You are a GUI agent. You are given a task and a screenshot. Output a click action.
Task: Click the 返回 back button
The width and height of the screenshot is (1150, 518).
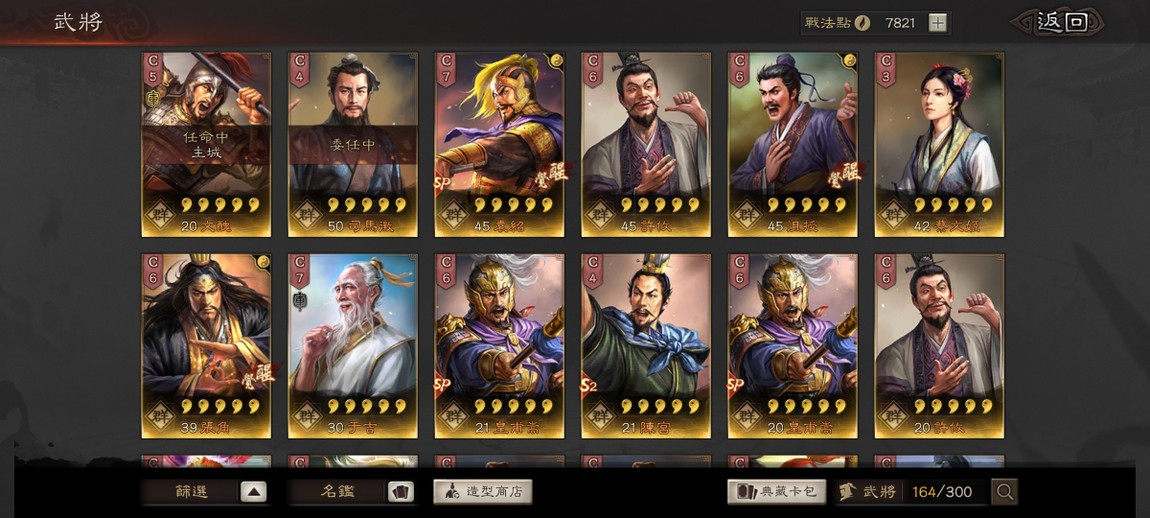click(1057, 22)
